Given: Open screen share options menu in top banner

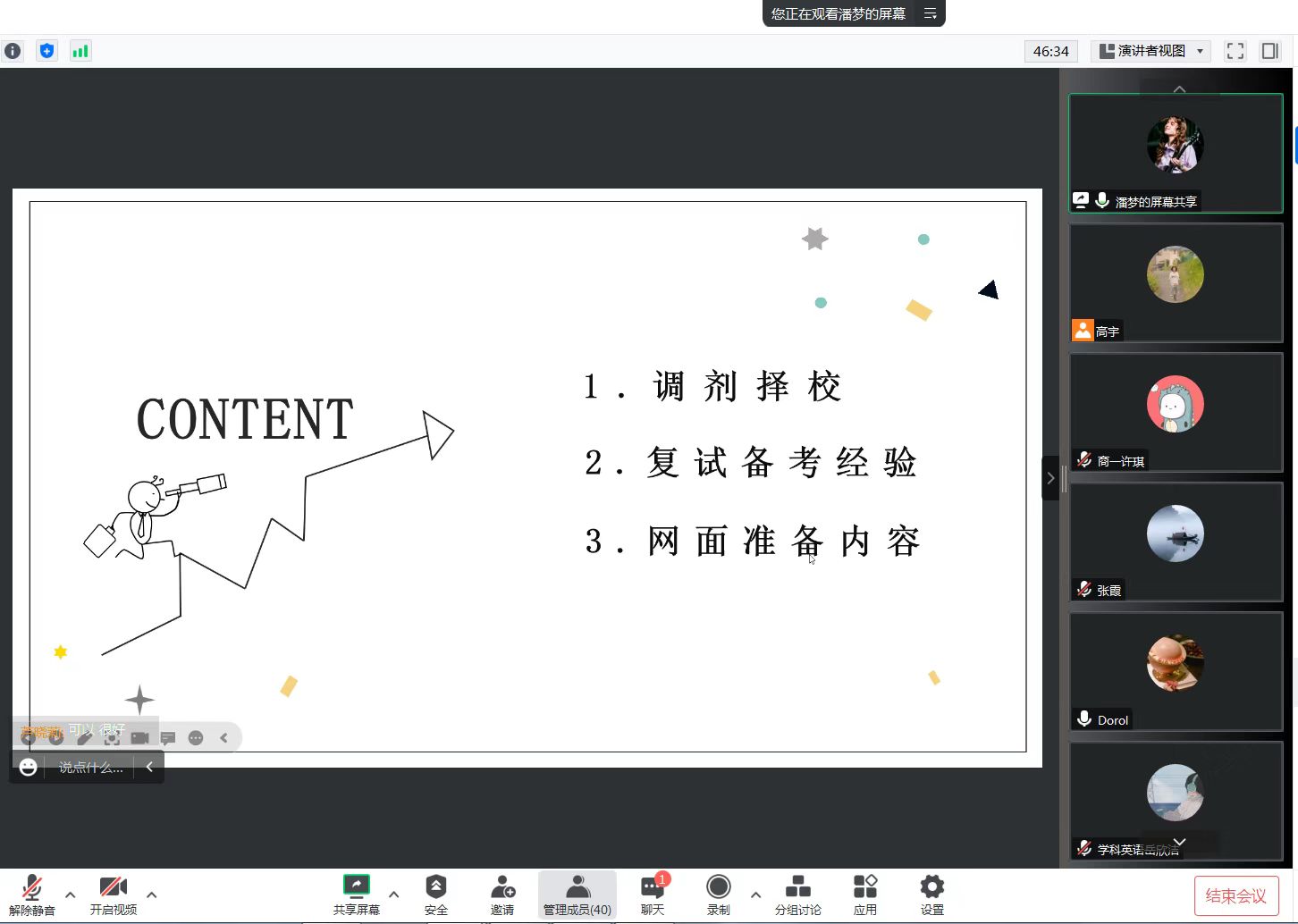Looking at the screenshot, I should pyautogui.click(x=930, y=13).
